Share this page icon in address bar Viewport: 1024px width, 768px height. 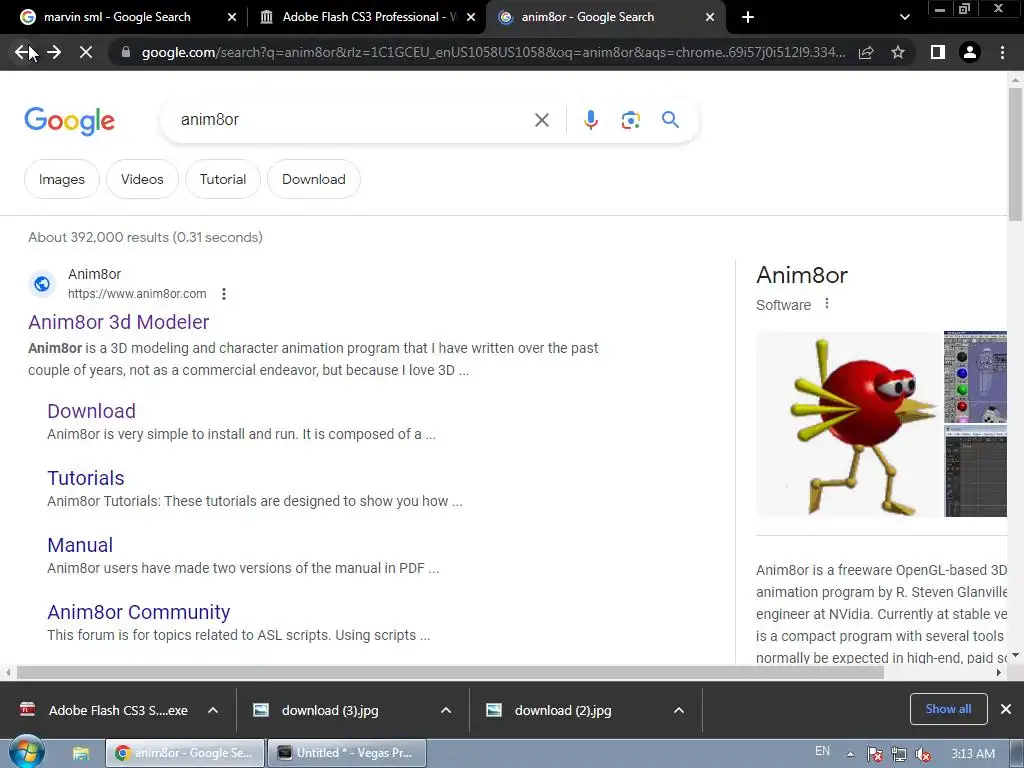point(866,52)
